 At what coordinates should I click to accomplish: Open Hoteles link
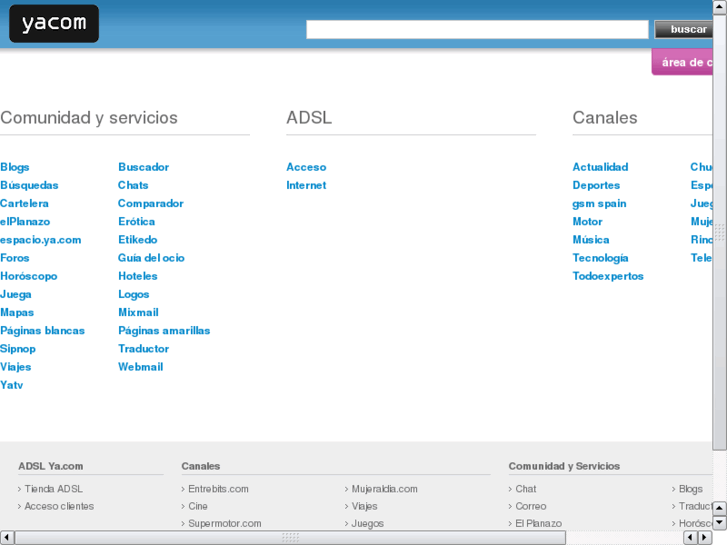click(138, 276)
